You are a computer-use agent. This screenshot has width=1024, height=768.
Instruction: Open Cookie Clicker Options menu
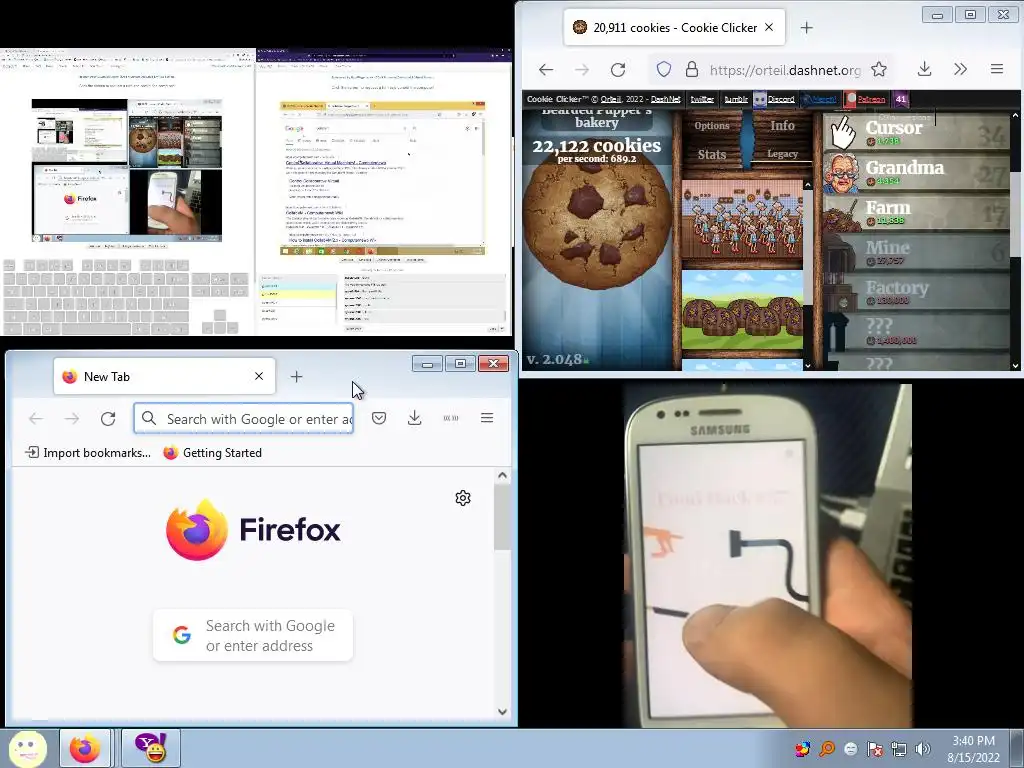pos(712,125)
